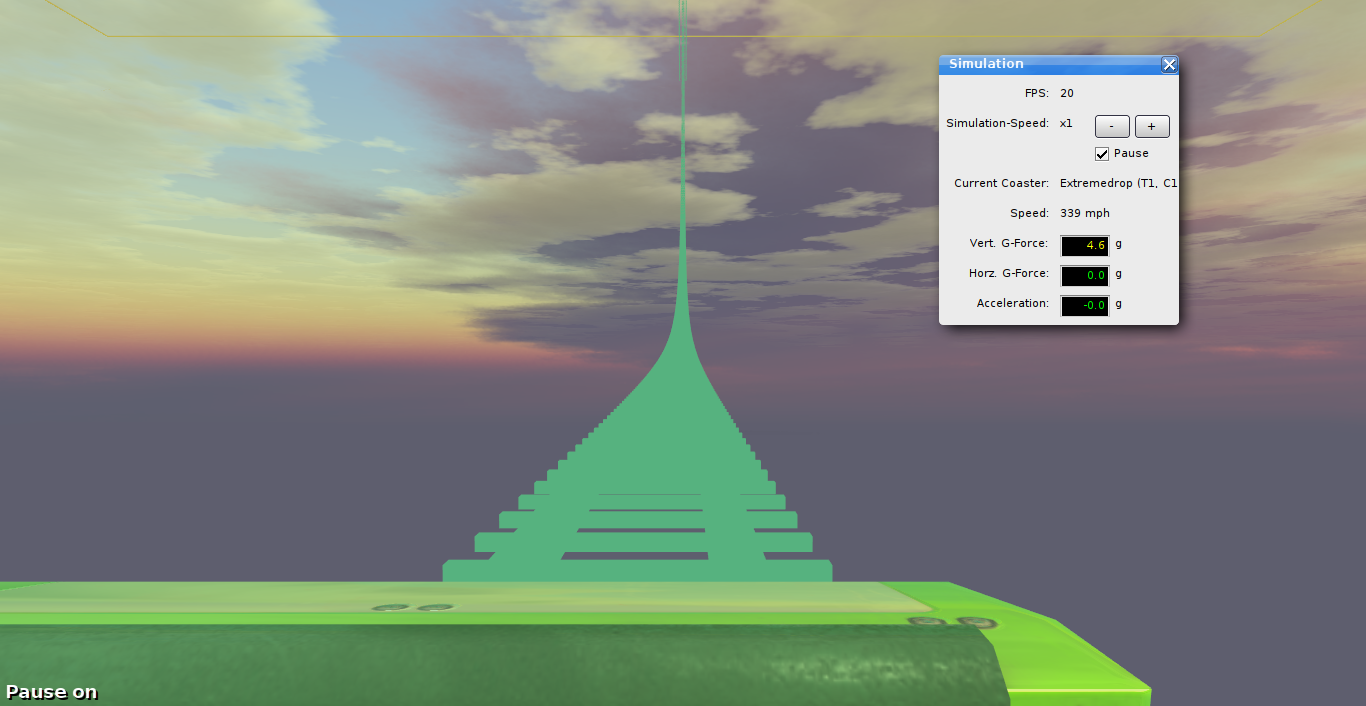The height and width of the screenshot is (706, 1366).
Task: Click the x1 simulation speed value
Action: pos(1066,124)
